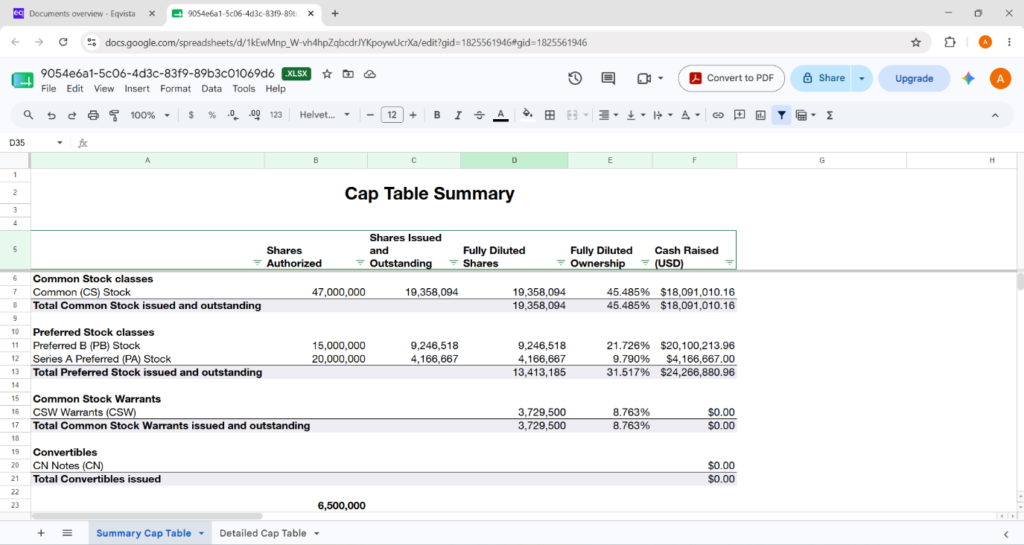This screenshot has height=545, width=1024.
Task: Open the comments panel icon
Action: [x=608, y=78]
